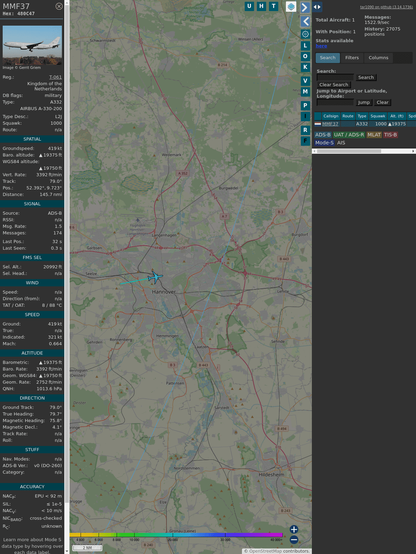This screenshot has height=554, width=416.
Task: Sort table by Type column header
Action: point(362,116)
